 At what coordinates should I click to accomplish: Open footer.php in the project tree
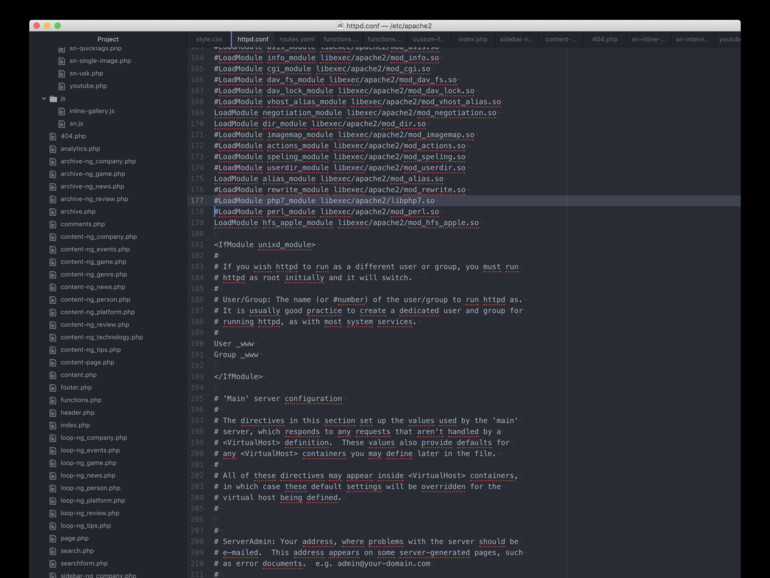[x=76, y=388]
